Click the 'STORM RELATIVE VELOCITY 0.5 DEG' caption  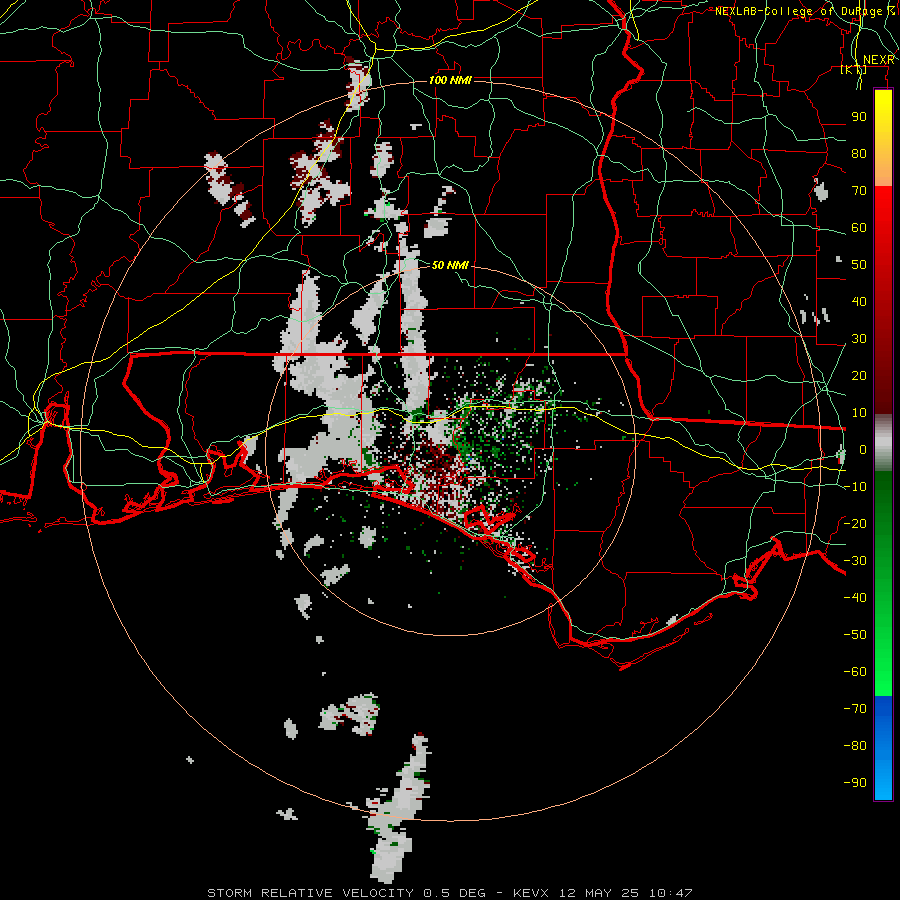pyautogui.click(x=346, y=893)
